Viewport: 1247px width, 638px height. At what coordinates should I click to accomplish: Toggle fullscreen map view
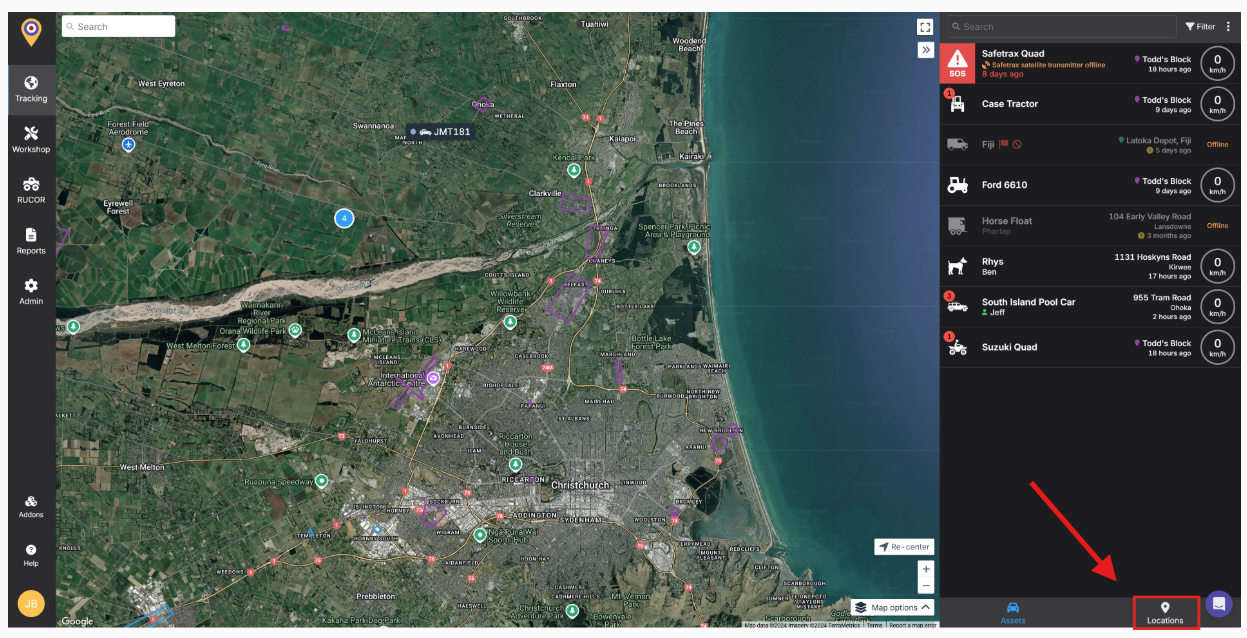point(925,28)
